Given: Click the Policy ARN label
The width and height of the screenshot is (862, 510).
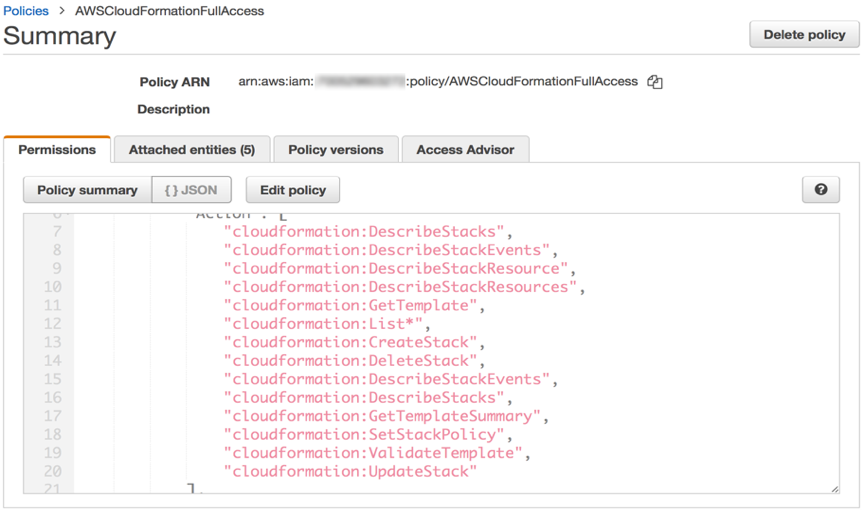Looking at the screenshot, I should click(x=175, y=82).
